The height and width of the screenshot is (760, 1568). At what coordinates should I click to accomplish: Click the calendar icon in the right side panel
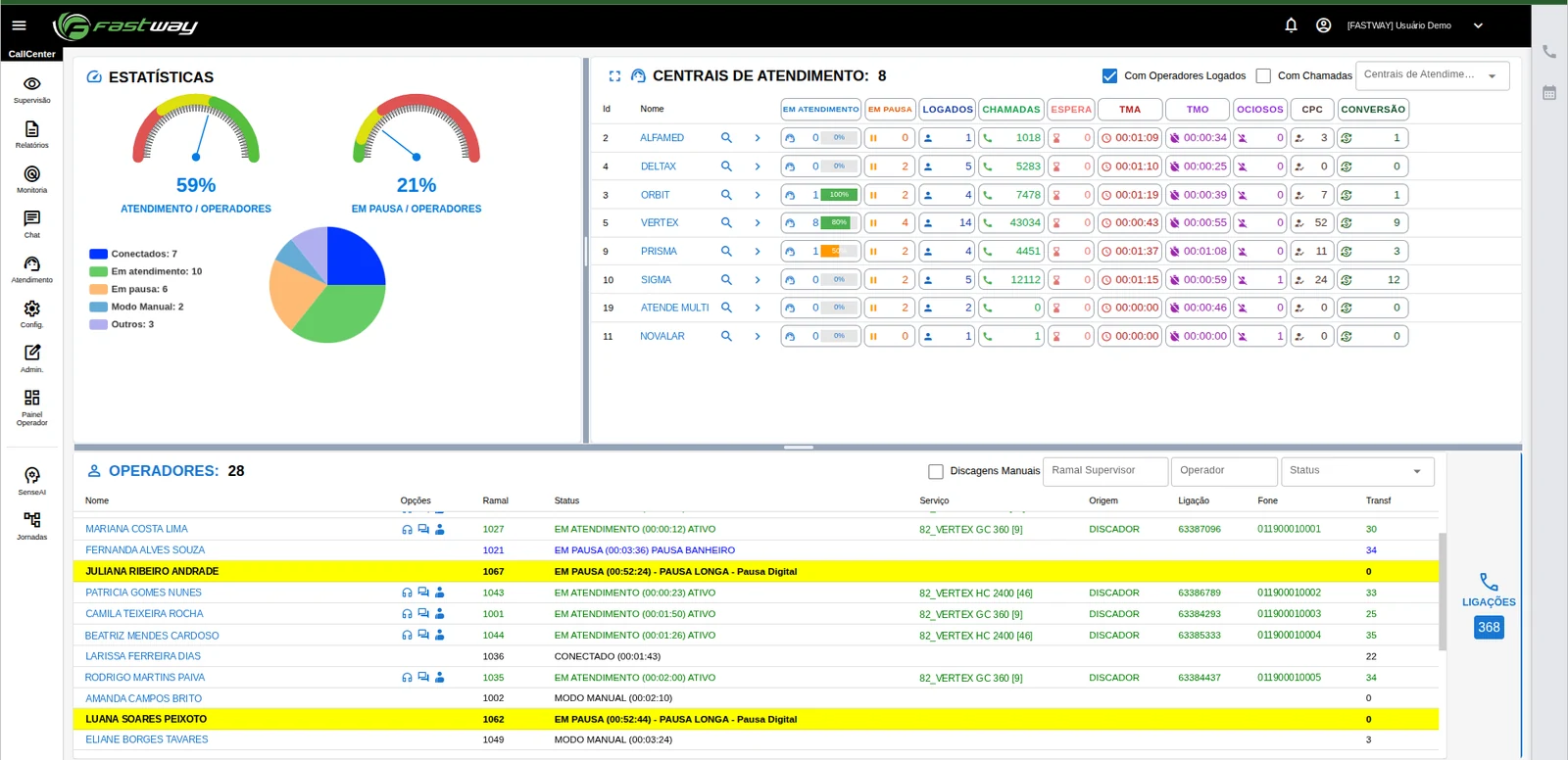1549,93
